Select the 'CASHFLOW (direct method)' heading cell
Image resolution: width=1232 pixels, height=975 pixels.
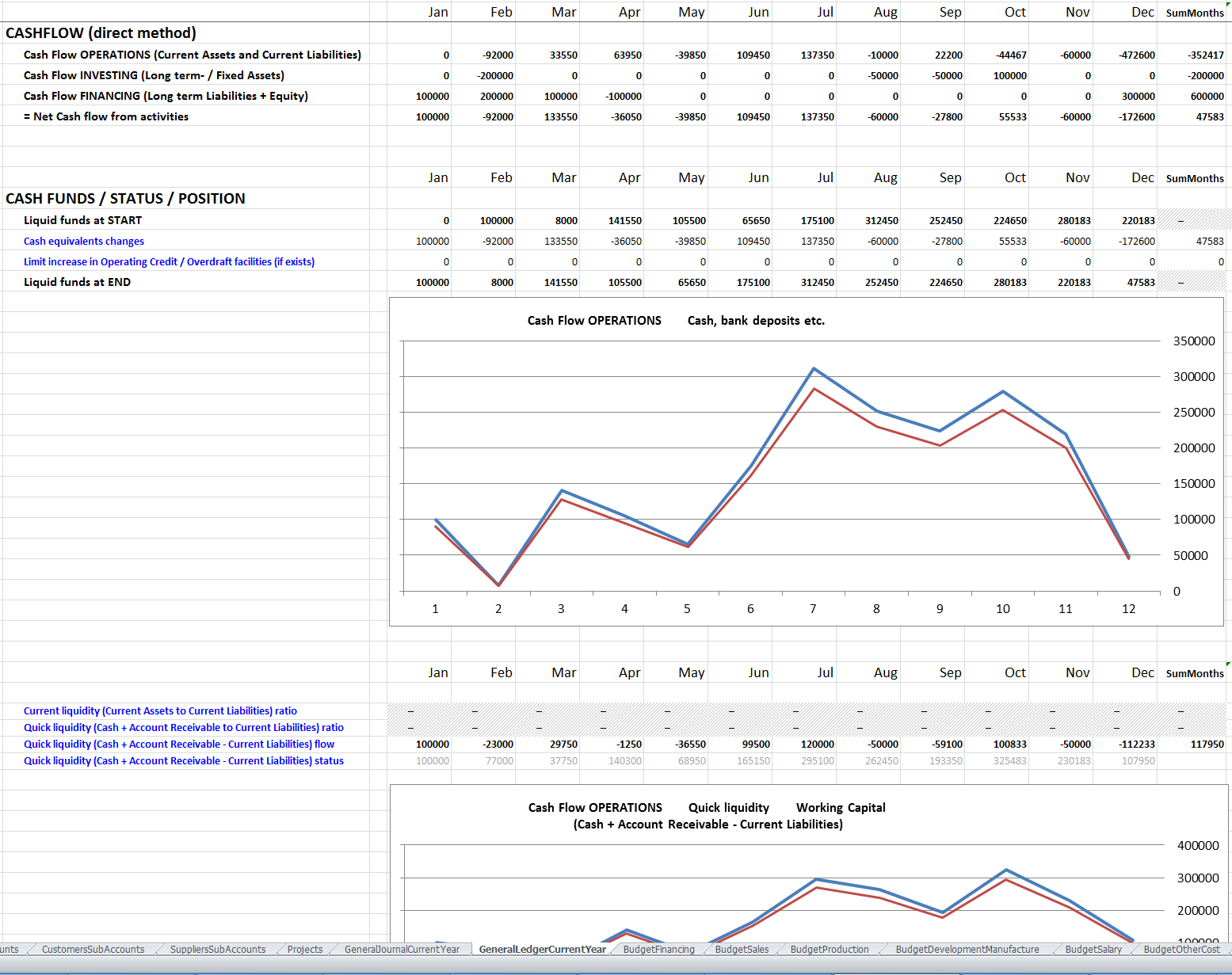pyautogui.click(x=101, y=33)
